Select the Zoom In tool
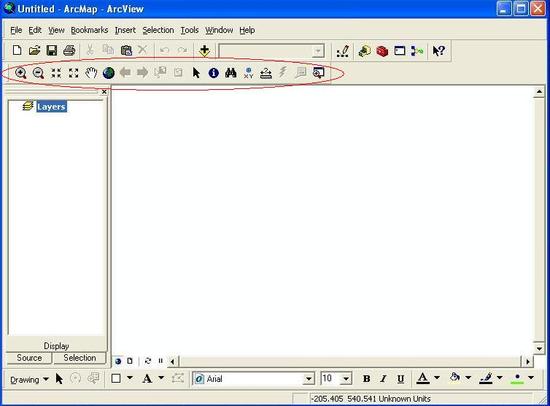550x406 pixels. 21,73
